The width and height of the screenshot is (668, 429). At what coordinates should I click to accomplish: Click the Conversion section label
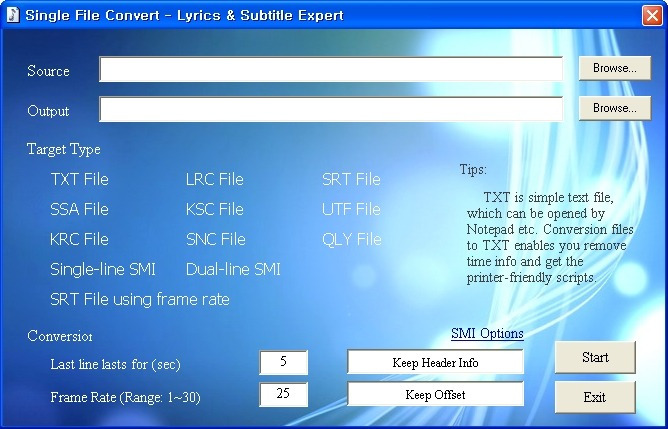tap(60, 336)
